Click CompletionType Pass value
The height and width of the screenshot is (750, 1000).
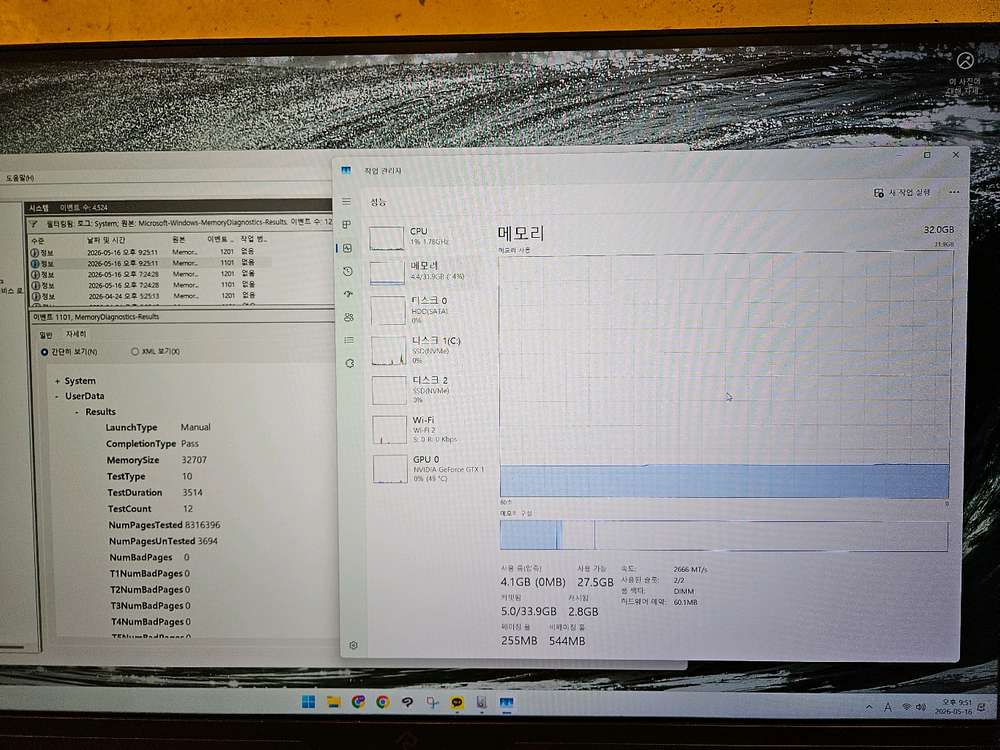[190, 443]
